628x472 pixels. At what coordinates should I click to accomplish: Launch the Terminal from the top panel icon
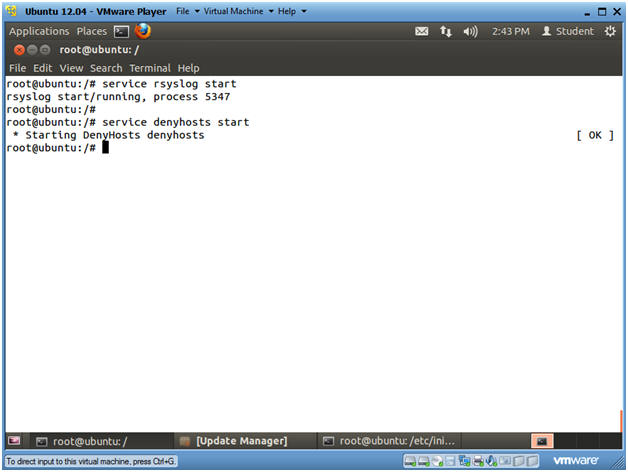(x=121, y=31)
